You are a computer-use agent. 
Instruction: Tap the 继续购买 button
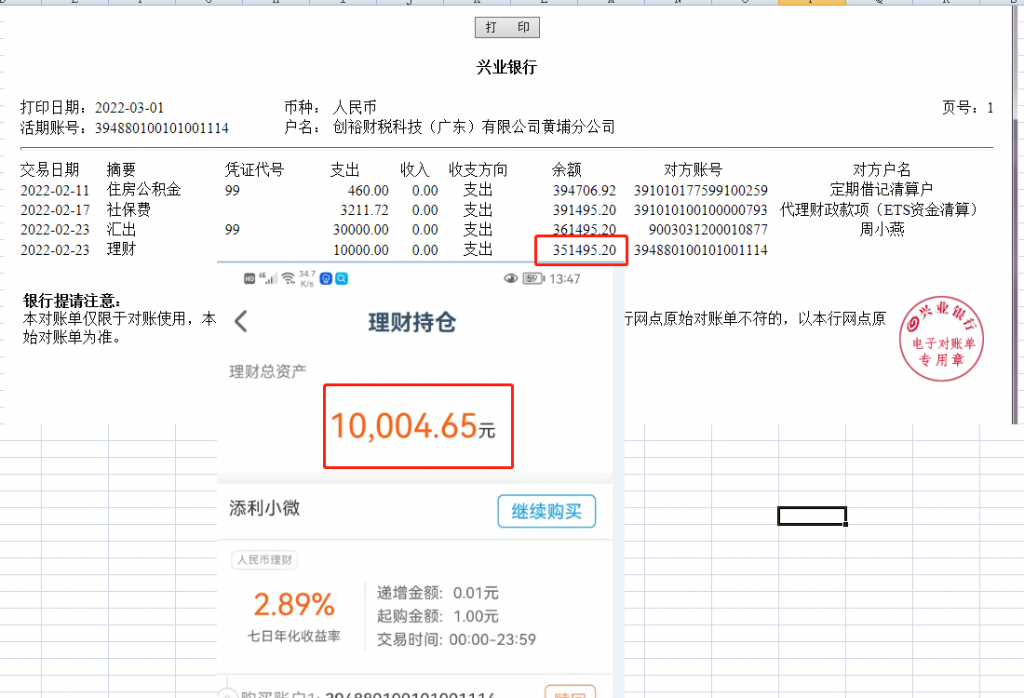click(x=547, y=511)
